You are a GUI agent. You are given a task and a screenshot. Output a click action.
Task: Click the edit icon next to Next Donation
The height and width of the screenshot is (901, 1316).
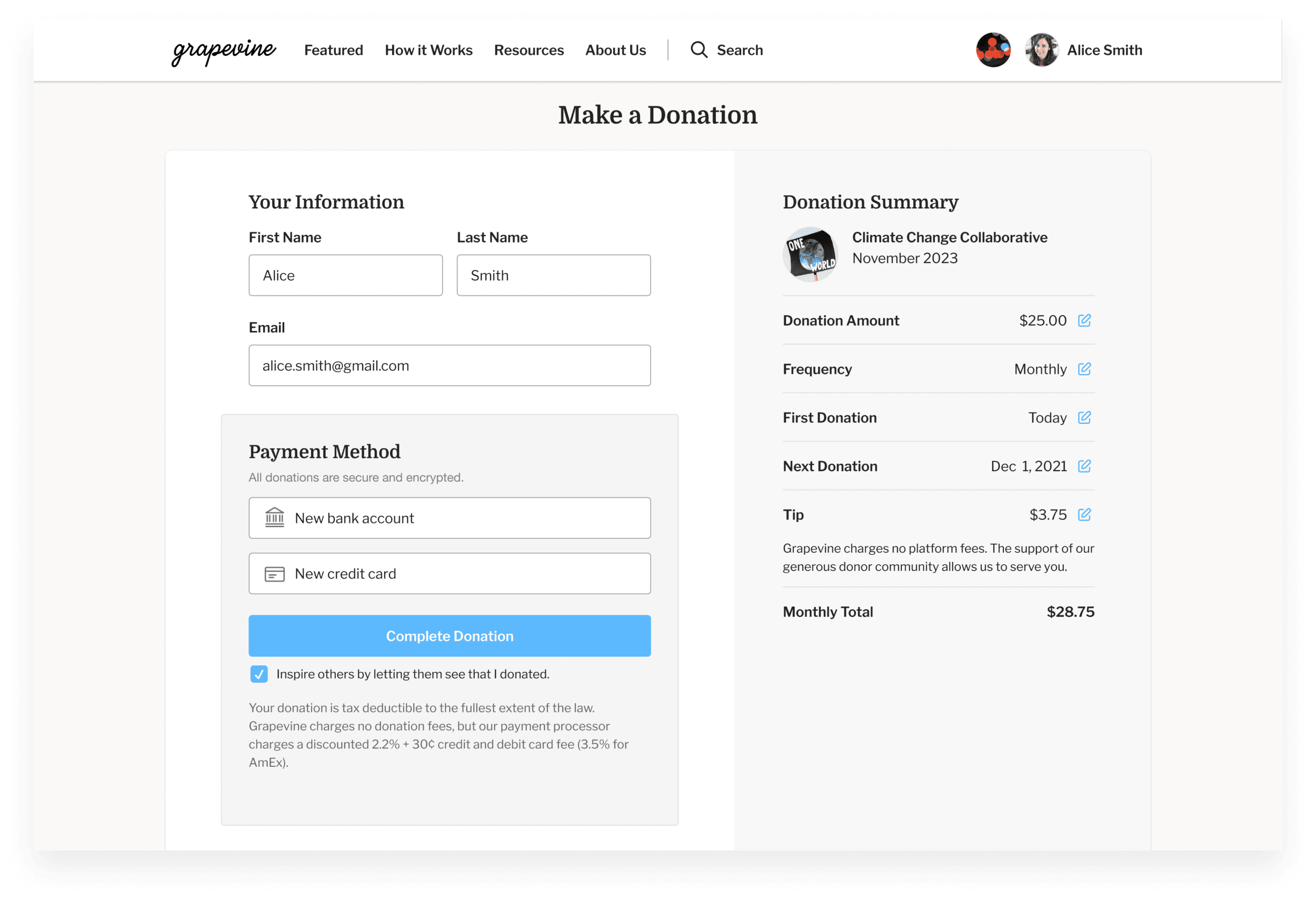click(x=1084, y=466)
